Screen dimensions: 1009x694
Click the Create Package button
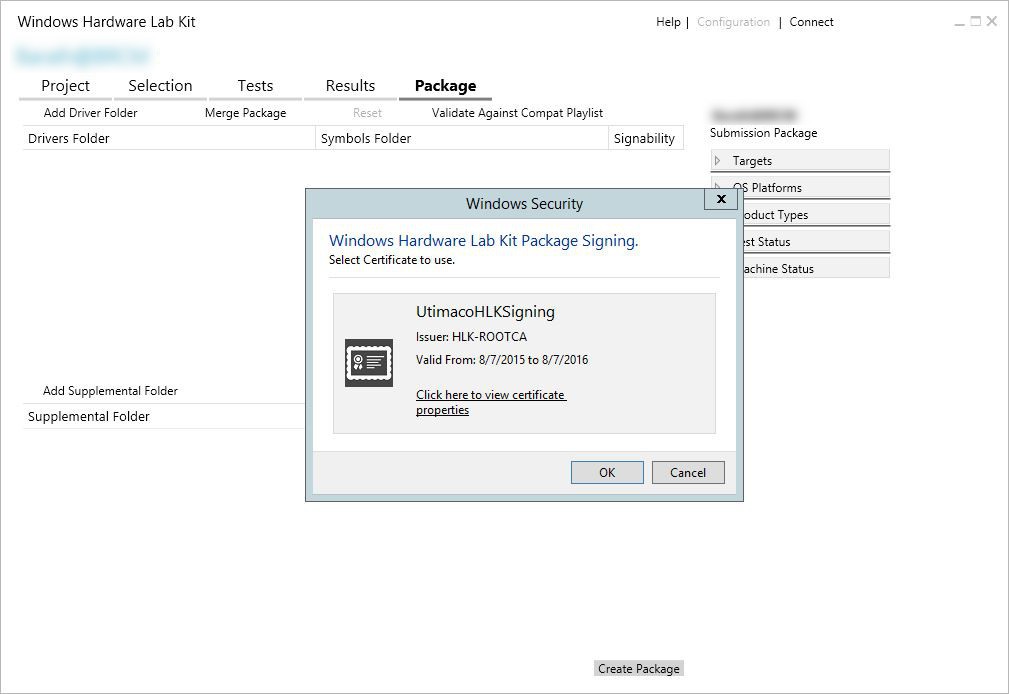click(638, 668)
